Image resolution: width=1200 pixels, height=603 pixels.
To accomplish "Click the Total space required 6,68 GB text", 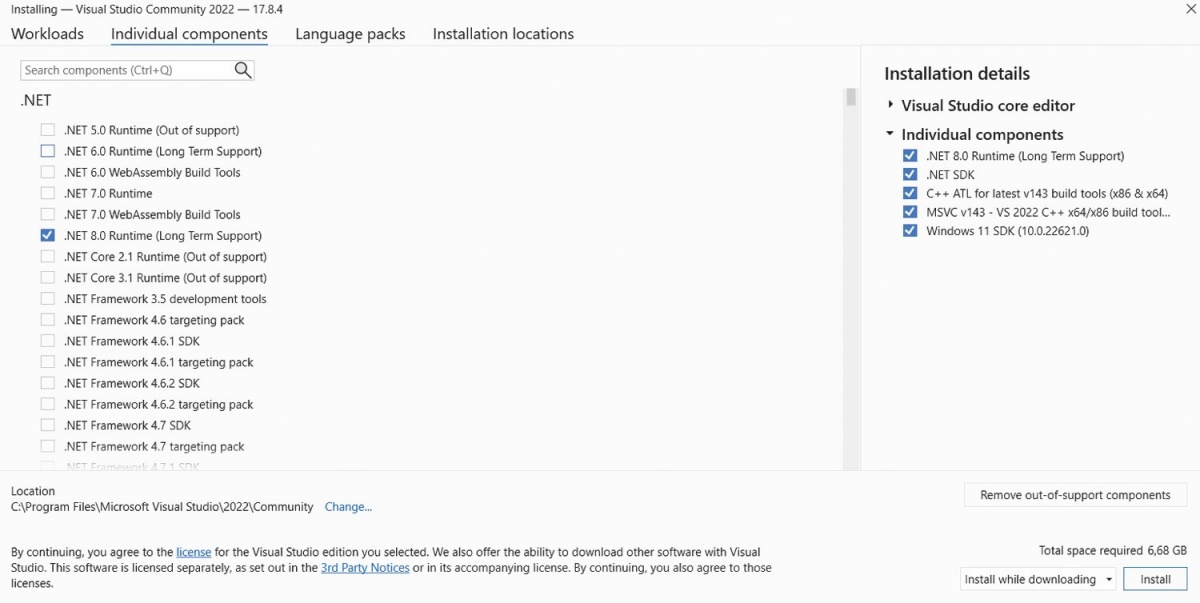I will tap(1113, 551).
